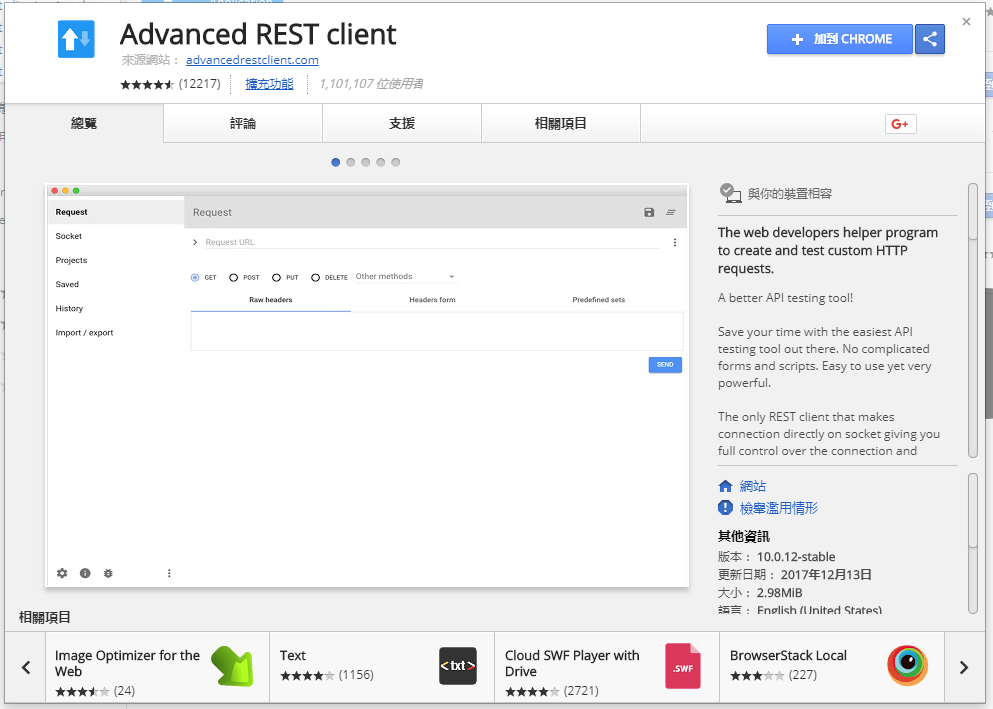Open the 總覽 overview tab
The width and height of the screenshot is (993, 709).
84,123
